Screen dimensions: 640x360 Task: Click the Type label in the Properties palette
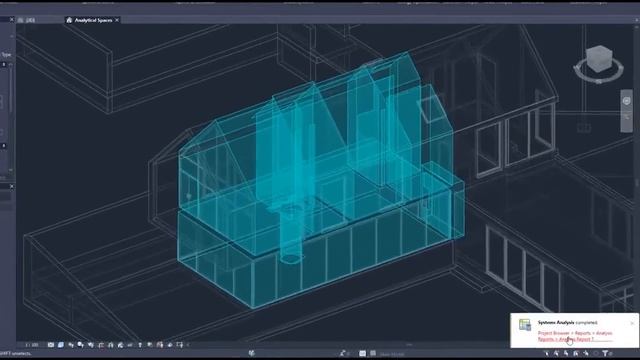coord(7,54)
